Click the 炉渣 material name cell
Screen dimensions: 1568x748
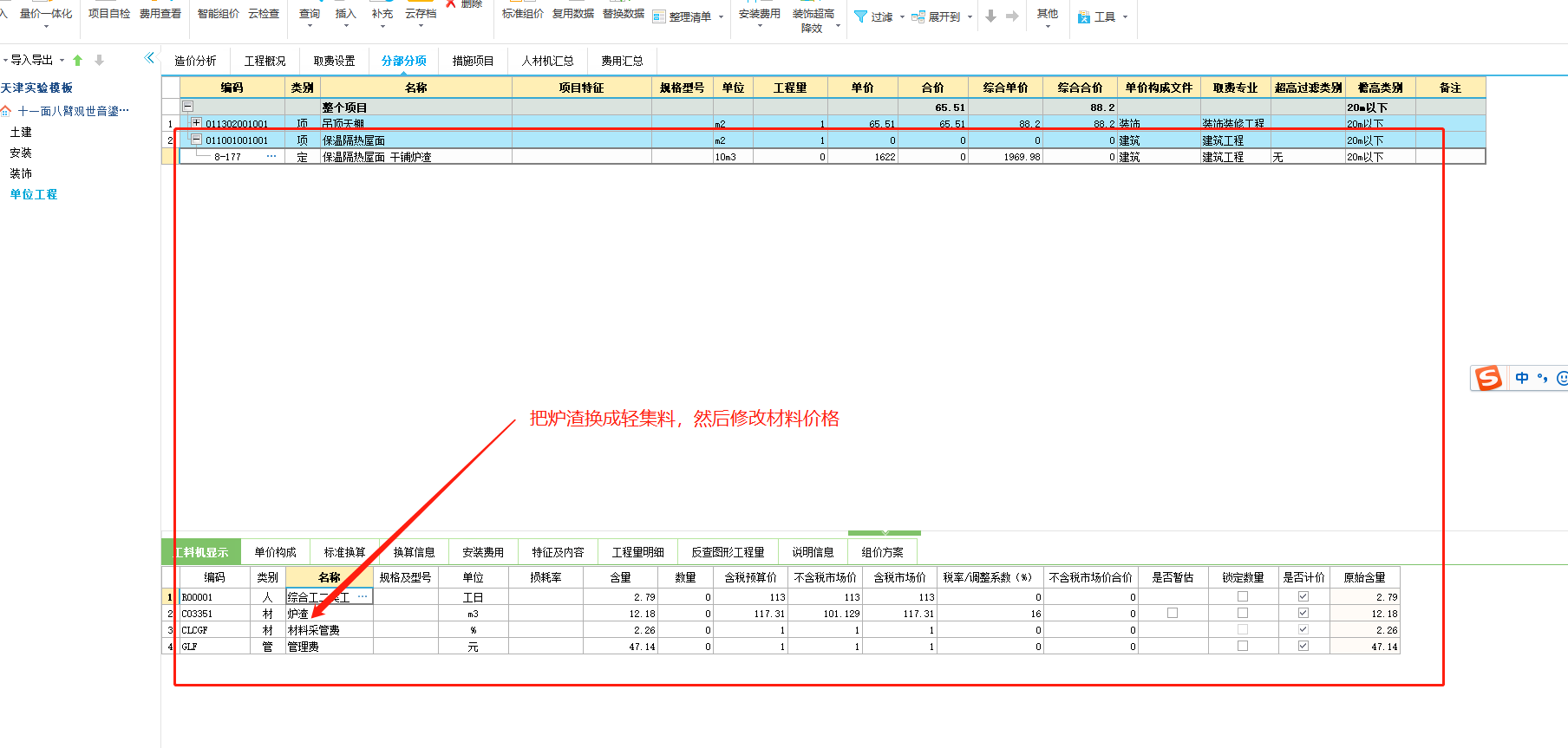click(x=330, y=613)
